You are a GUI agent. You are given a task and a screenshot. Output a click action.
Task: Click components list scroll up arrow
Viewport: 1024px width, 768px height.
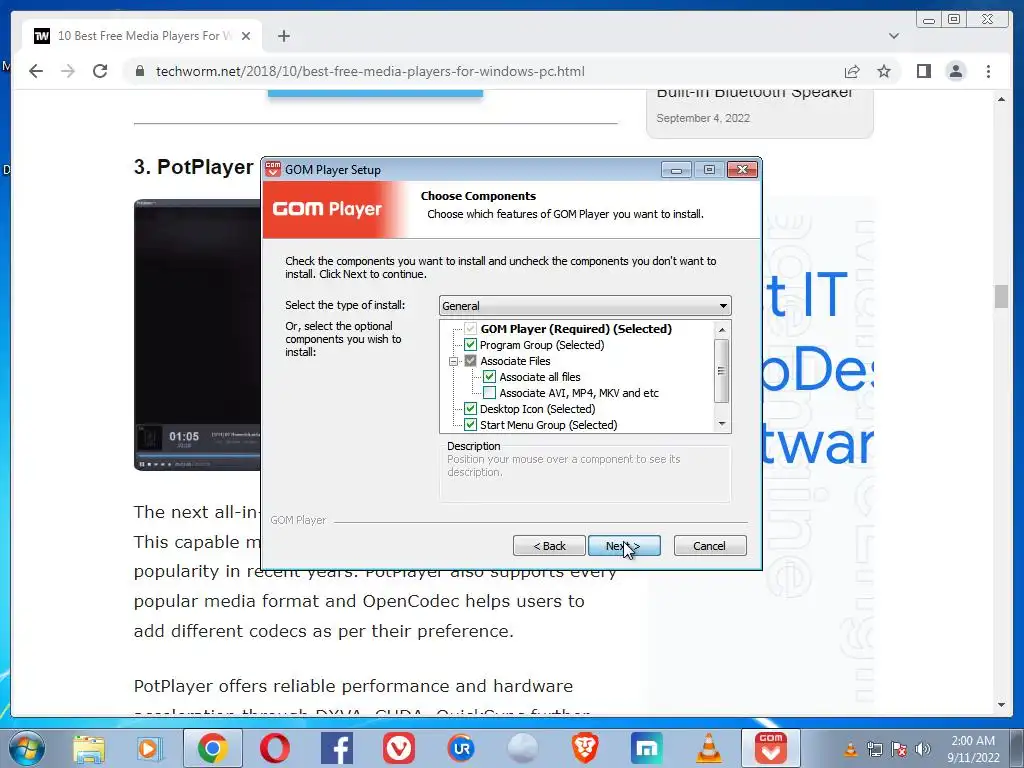coord(722,329)
